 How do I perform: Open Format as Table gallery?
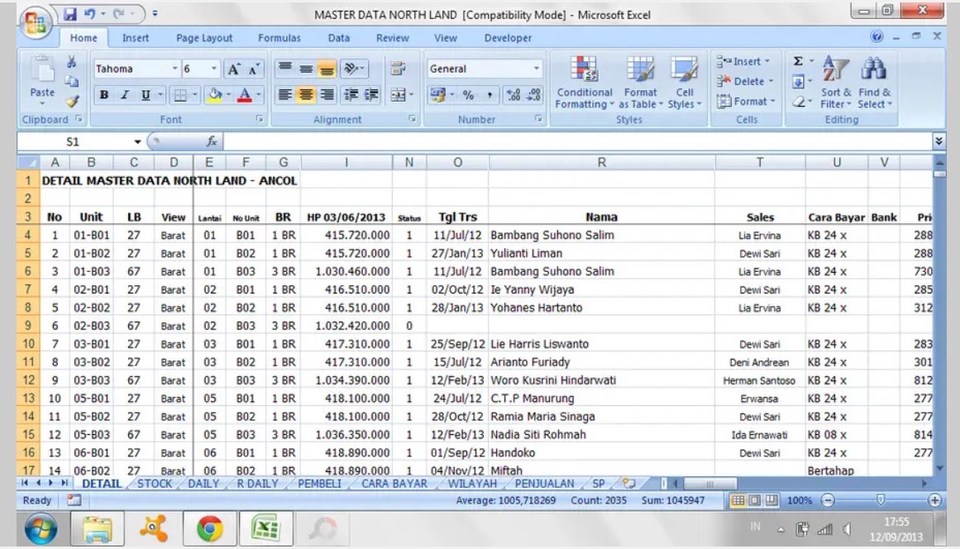(x=640, y=83)
